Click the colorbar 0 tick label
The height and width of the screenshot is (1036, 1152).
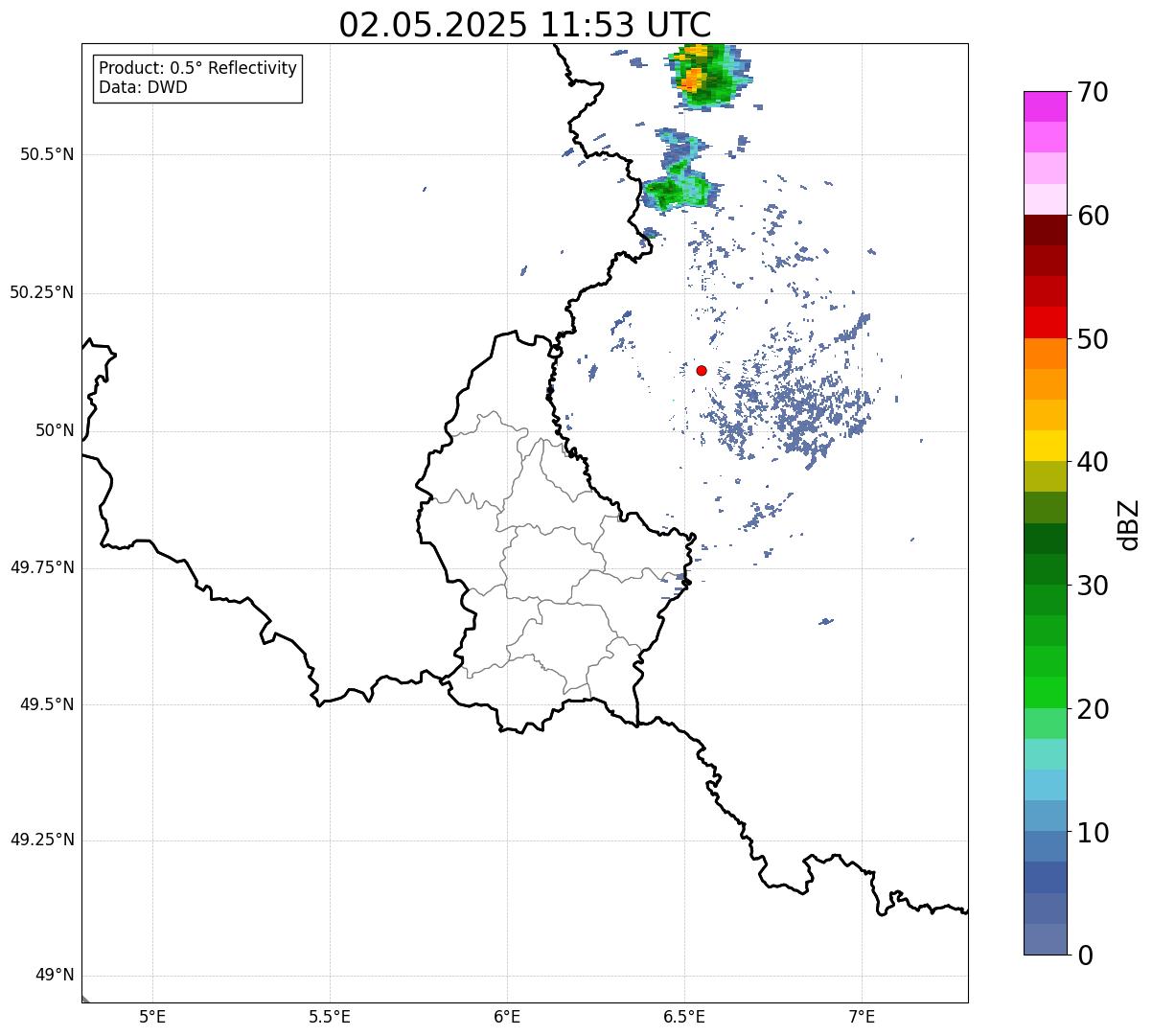click(1085, 955)
